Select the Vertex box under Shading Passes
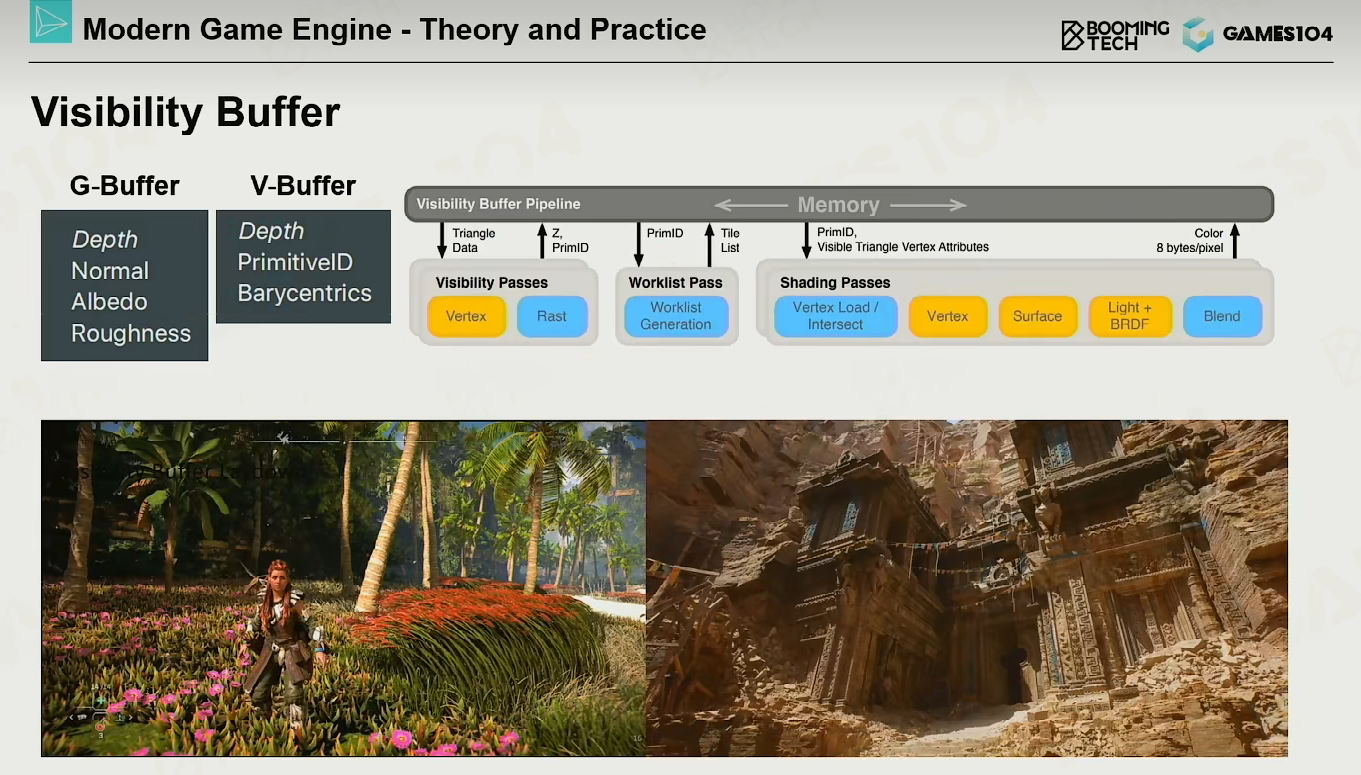Image resolution: width=1361 pixels, height=775 pixels. point(948,316)
